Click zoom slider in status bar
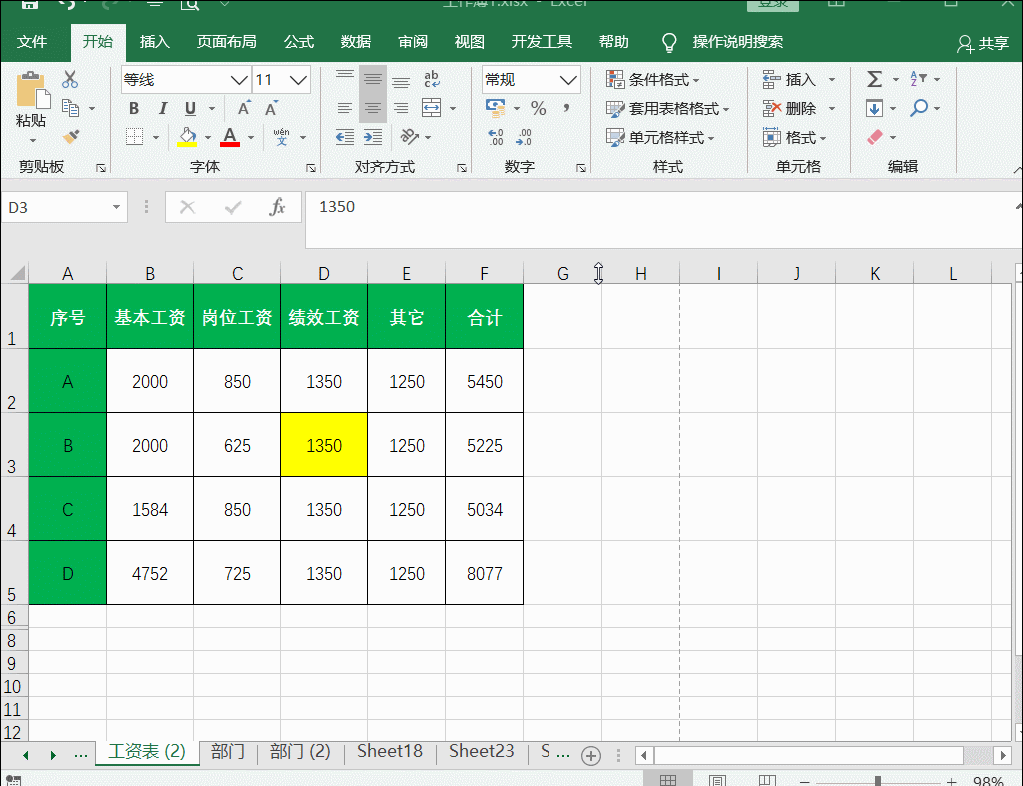Image resolution: width=1023 pixels, height=786 pixels. point(878,781)
